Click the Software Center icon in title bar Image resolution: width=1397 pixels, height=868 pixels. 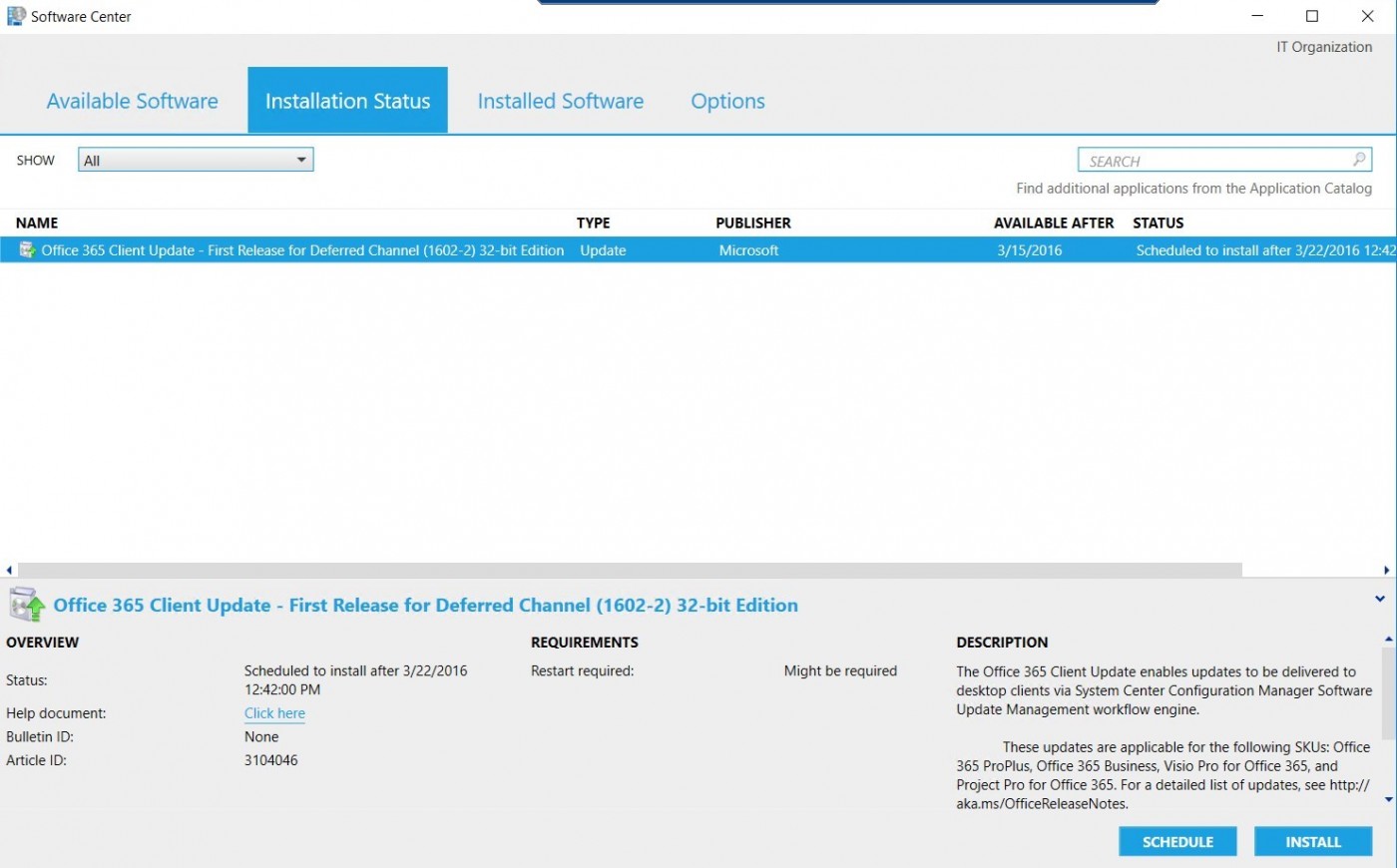(x=14, y=16)
